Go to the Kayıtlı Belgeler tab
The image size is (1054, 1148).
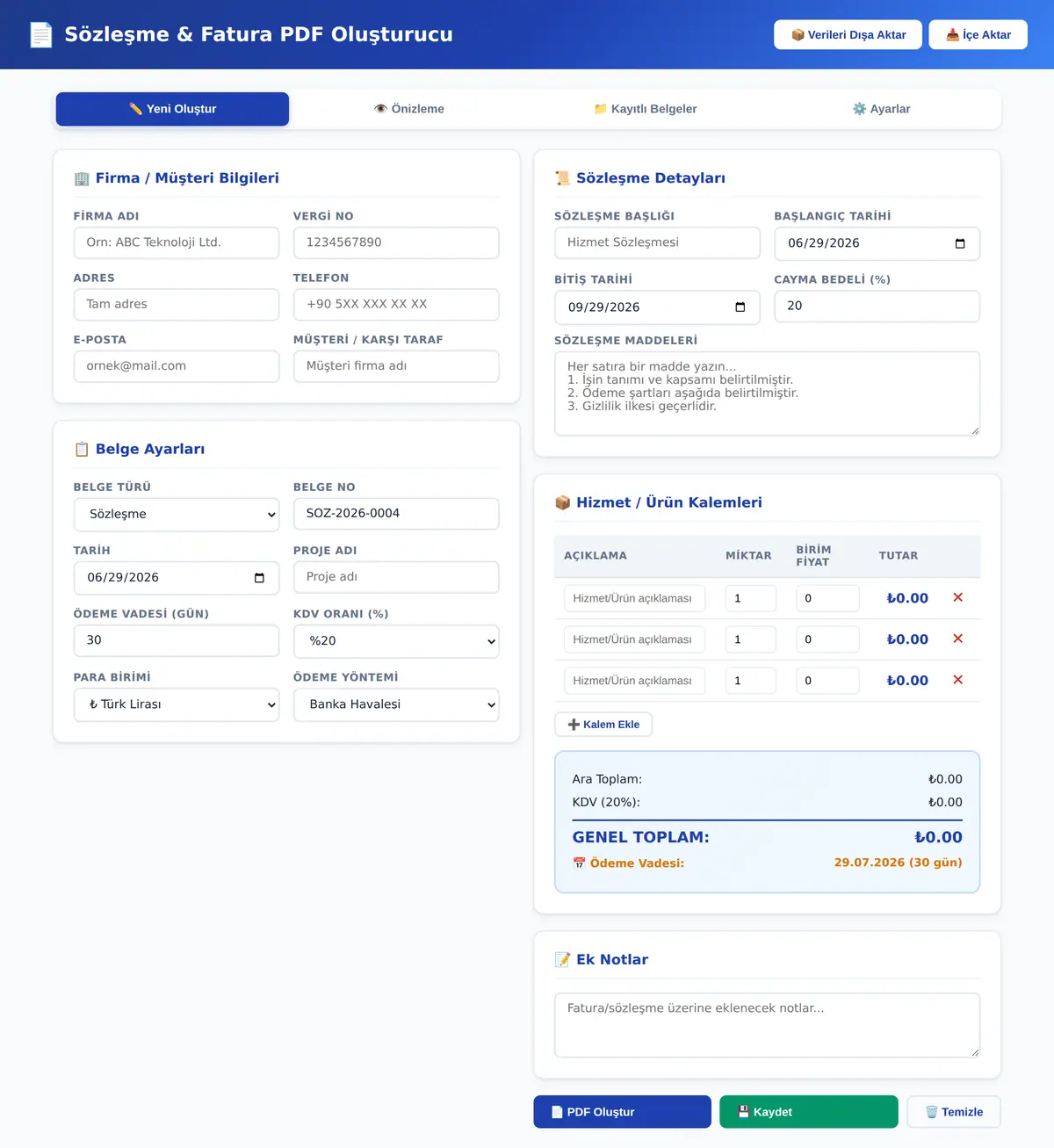pyautogui.click(x=646, y=109)
